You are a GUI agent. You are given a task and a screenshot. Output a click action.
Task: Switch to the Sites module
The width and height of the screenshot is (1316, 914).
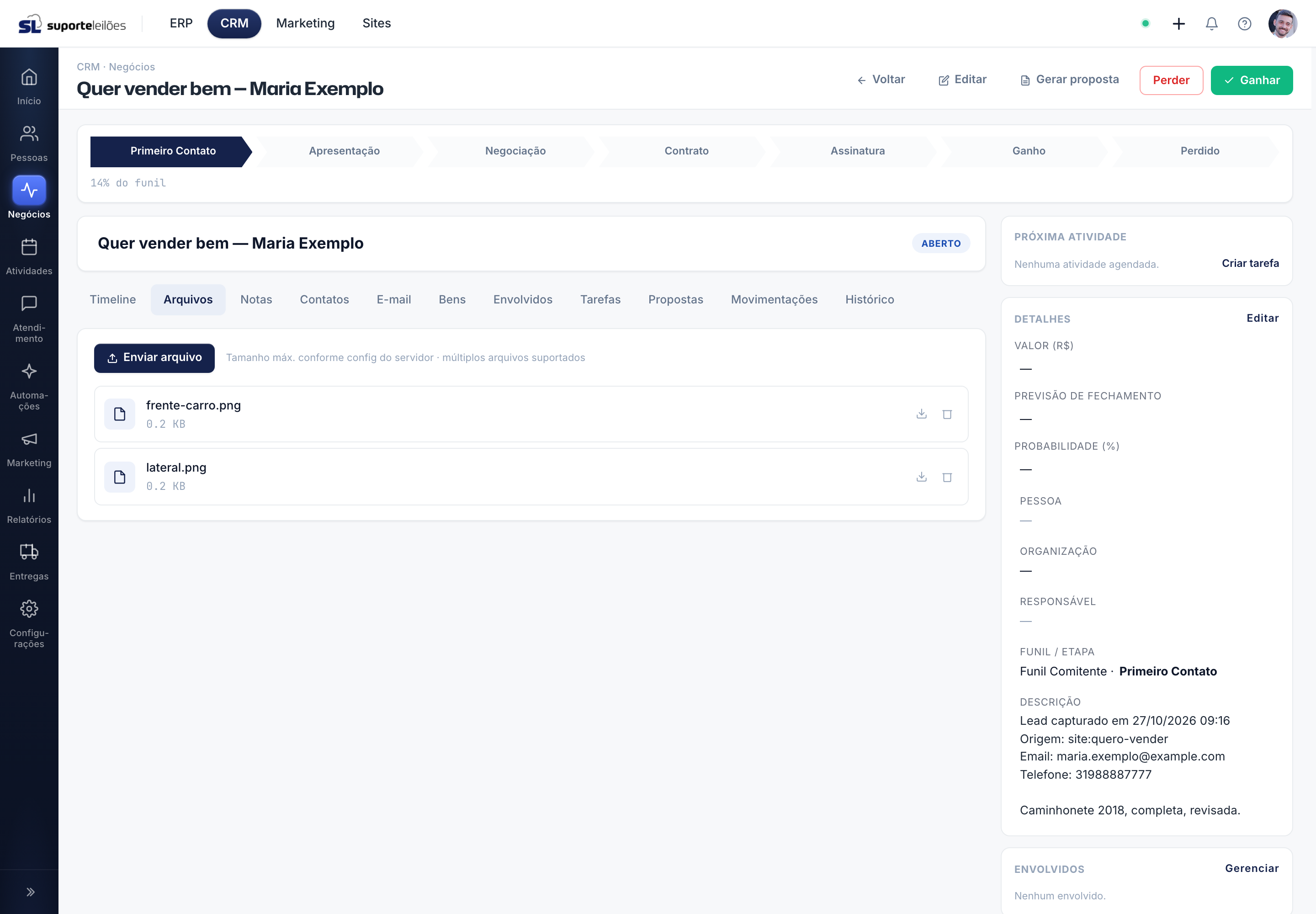point(376,23)
